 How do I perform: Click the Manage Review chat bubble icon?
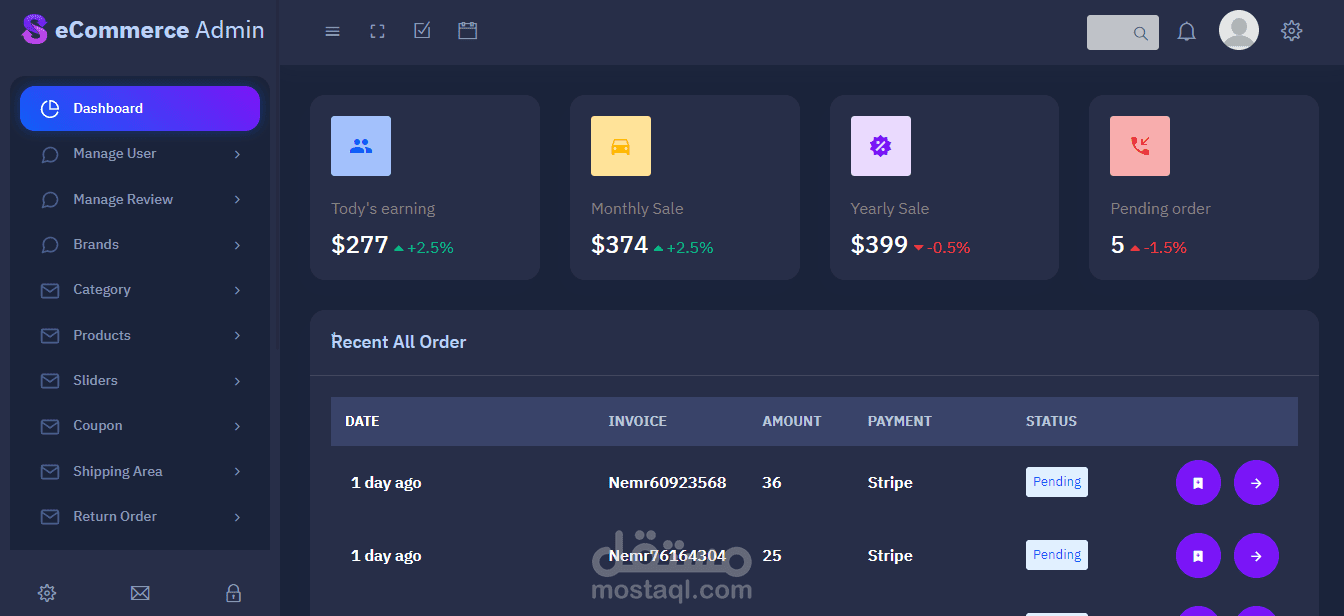click(x=50, y=200)
